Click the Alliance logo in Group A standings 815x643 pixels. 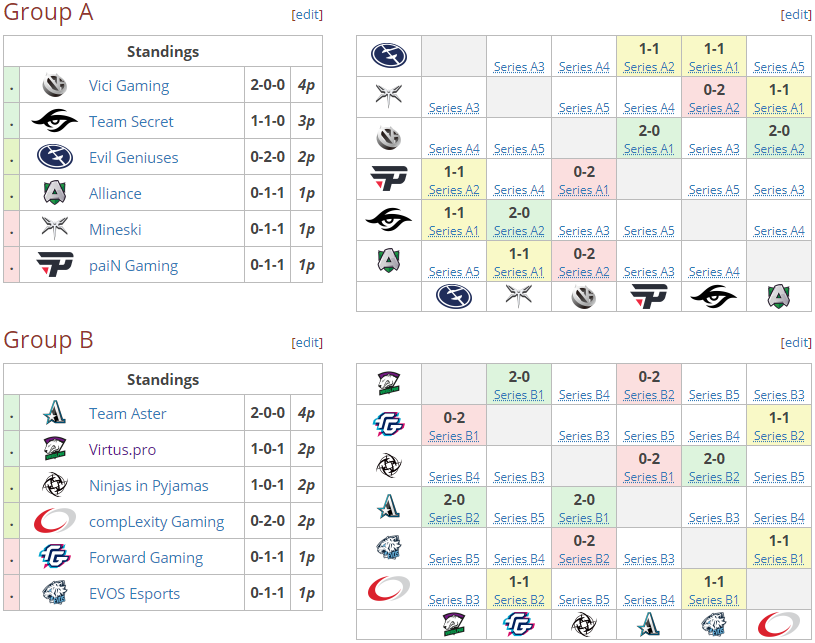pyautogui.click(x=54, y=193)
